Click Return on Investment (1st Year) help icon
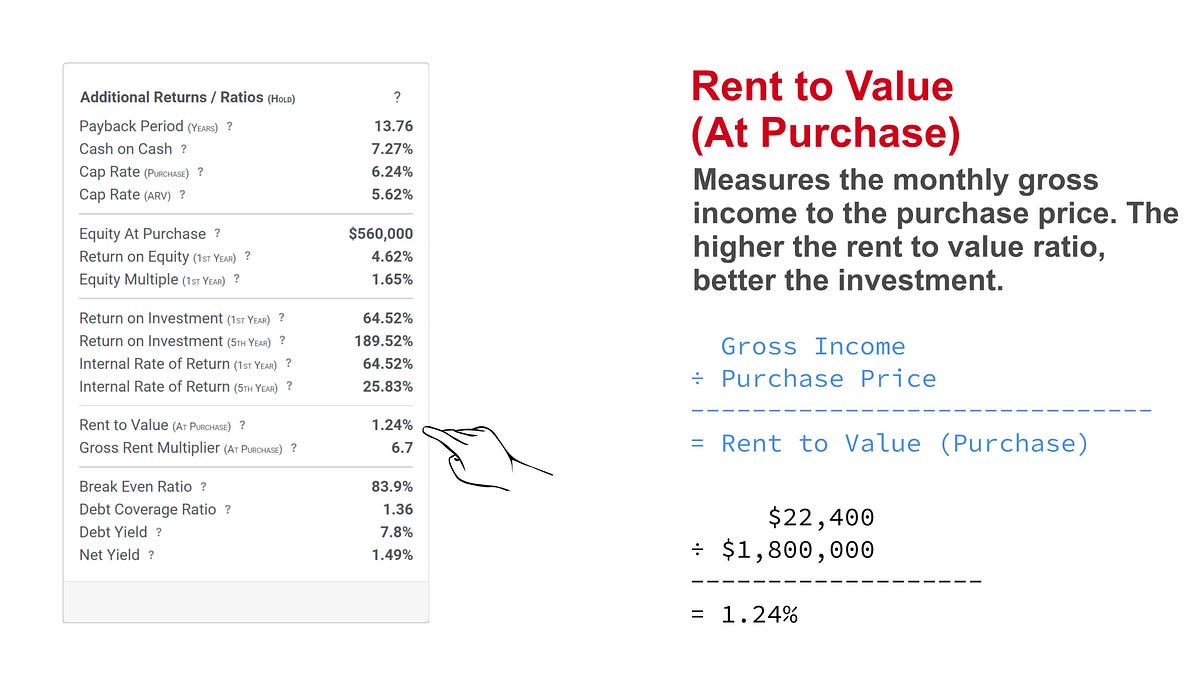 click(280, 318)
